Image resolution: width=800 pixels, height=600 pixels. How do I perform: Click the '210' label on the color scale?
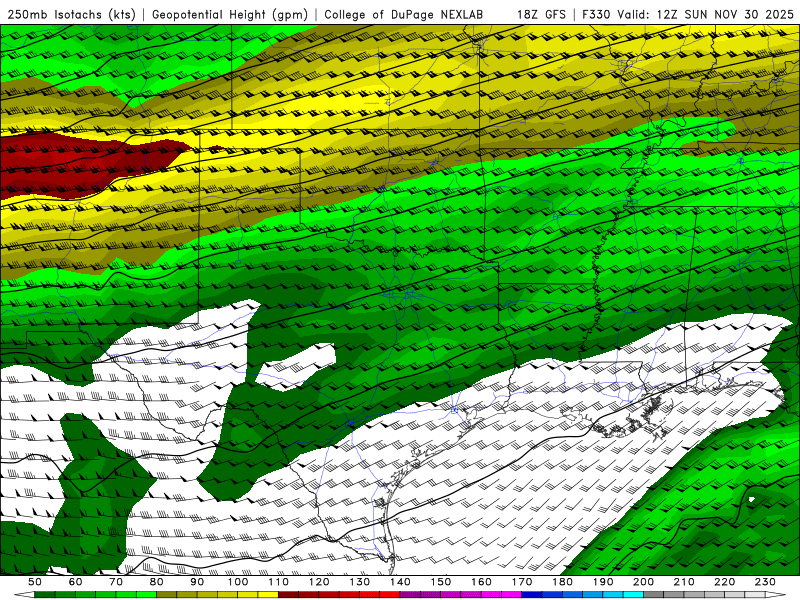click(x=684, y=582)
